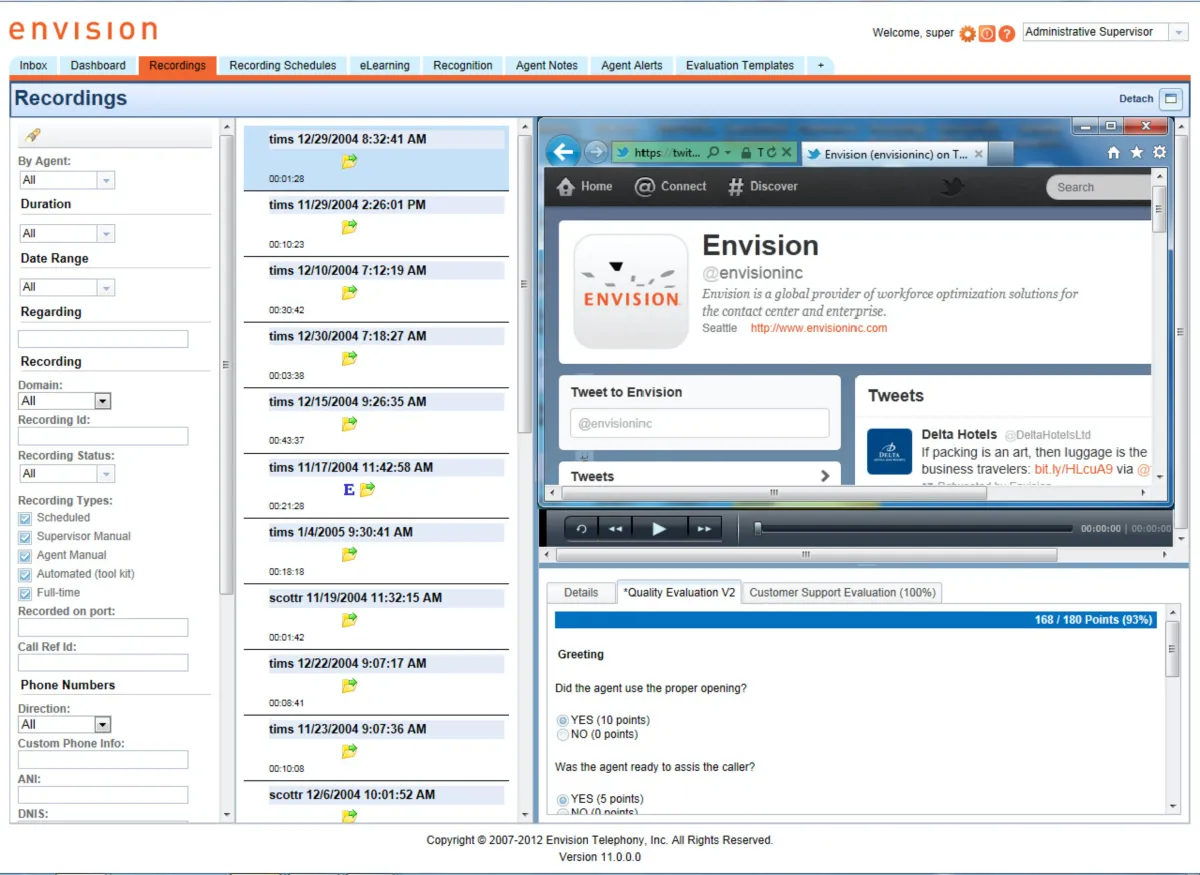Click export icon for tims 1/4/2005 recording
Screen dimensions: 1200x875
point(349,554)
